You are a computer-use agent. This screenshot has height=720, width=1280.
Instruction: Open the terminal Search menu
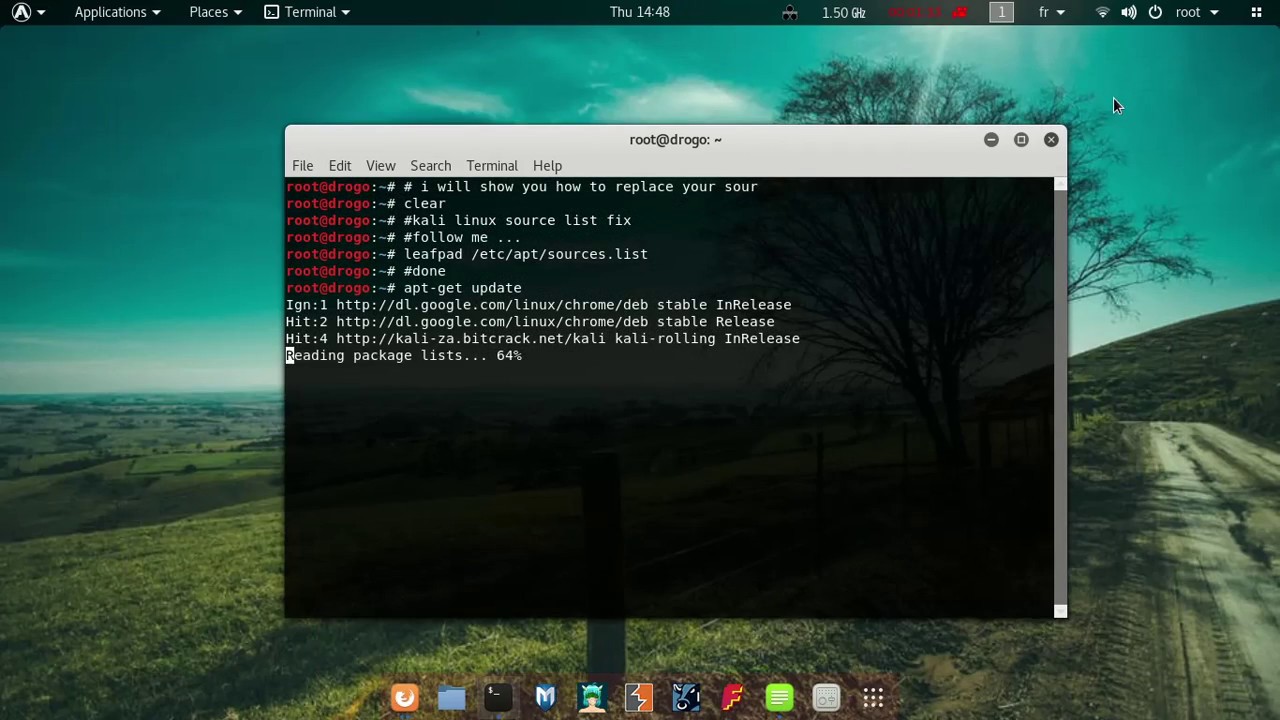click(x=430, y=166)
